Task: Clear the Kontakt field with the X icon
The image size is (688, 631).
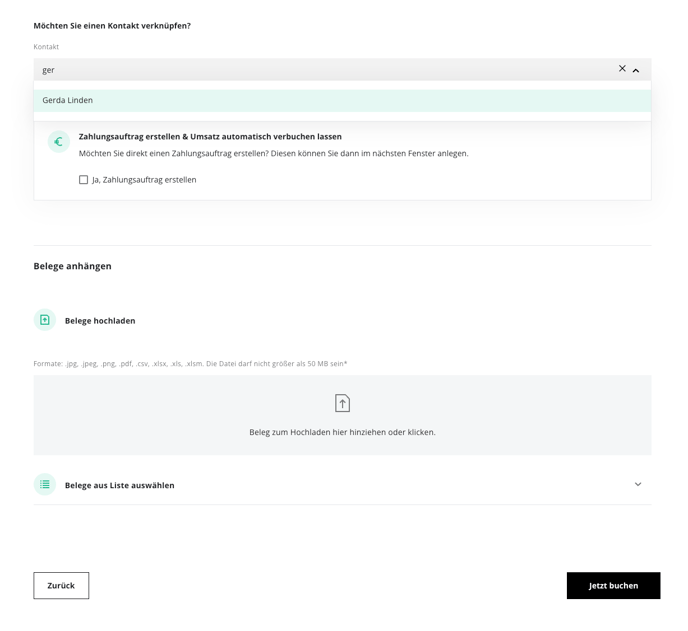Action: pyautogui.click(x=622, y=68)
